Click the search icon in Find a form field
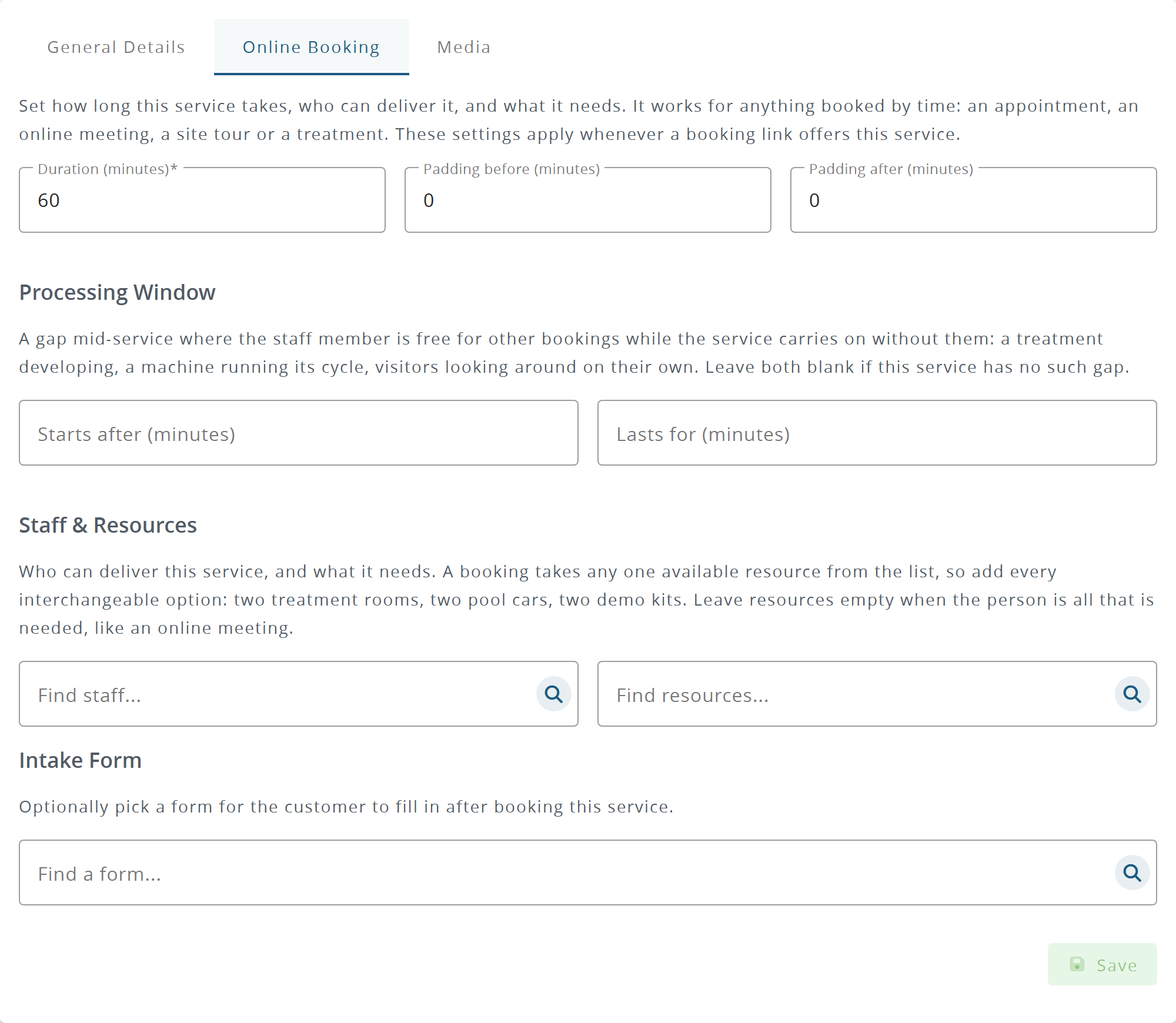 1132,873
